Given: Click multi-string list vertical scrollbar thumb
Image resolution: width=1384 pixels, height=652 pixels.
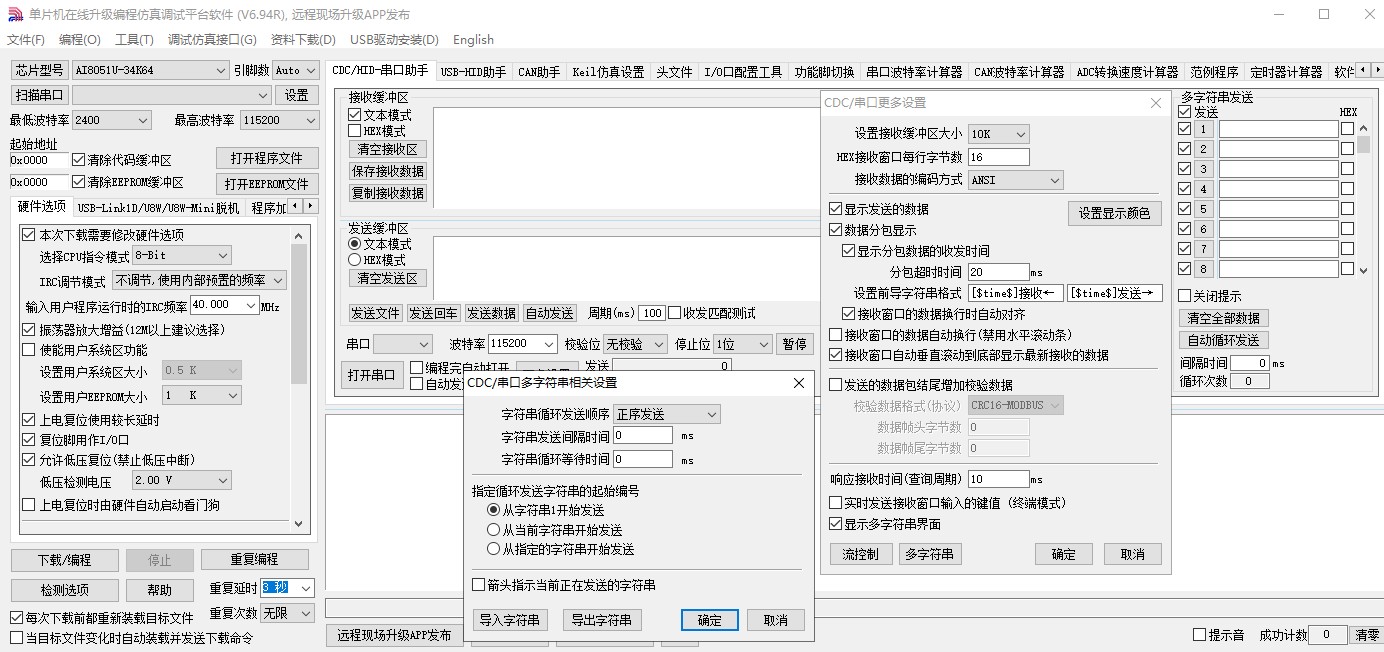Looking at the screenshot, I should (x=1362, y=144).
